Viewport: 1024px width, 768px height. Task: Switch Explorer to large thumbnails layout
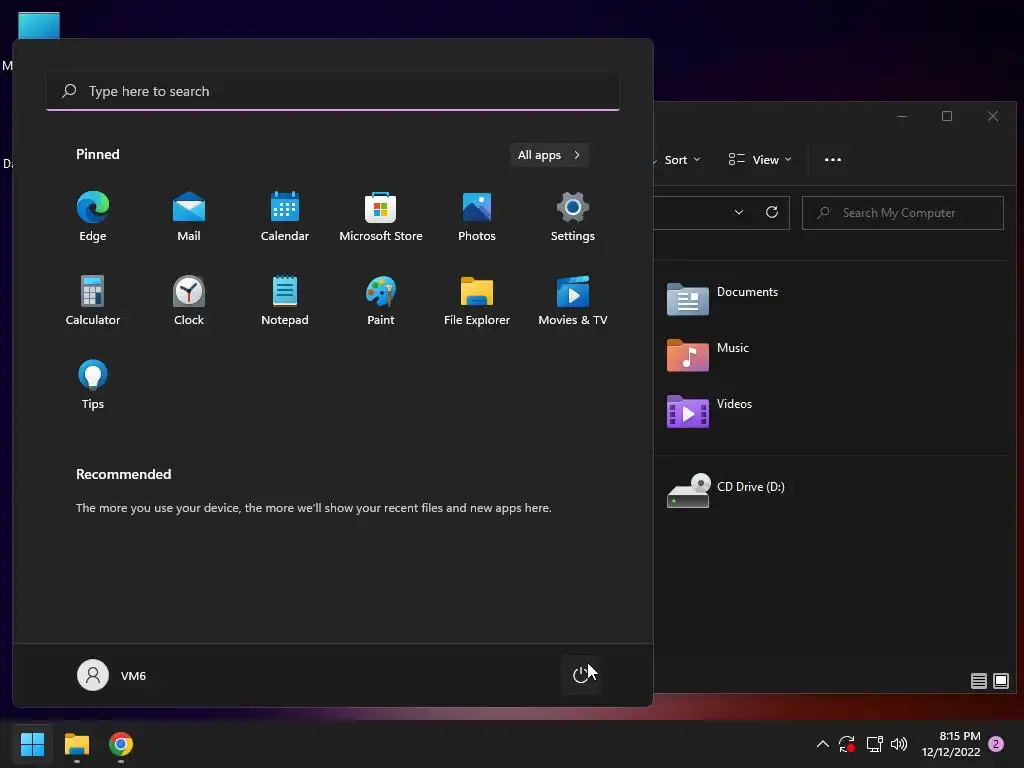click(1001, 681)
